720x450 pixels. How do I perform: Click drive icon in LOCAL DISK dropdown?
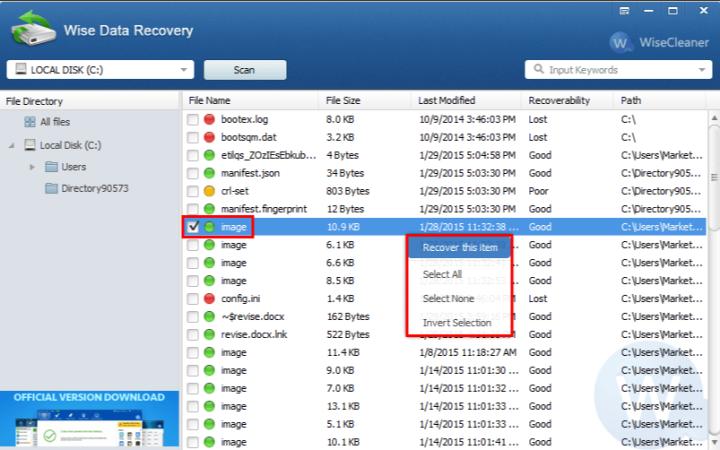21,69
